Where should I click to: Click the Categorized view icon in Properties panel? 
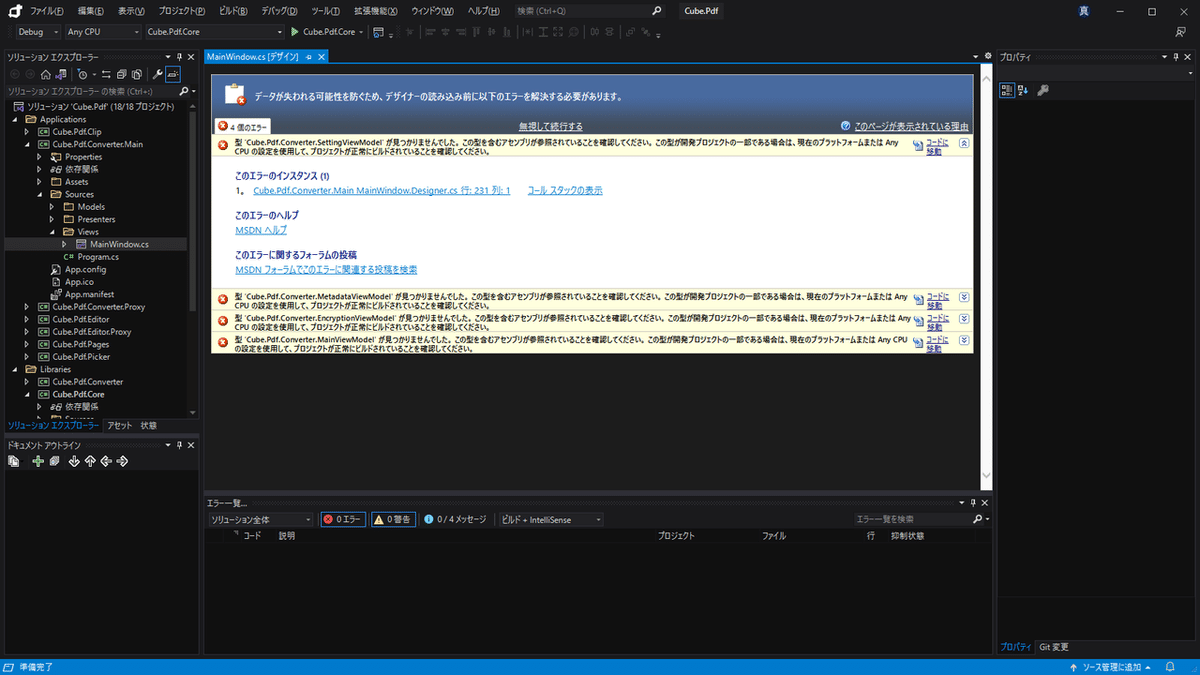click(1007, 90)
